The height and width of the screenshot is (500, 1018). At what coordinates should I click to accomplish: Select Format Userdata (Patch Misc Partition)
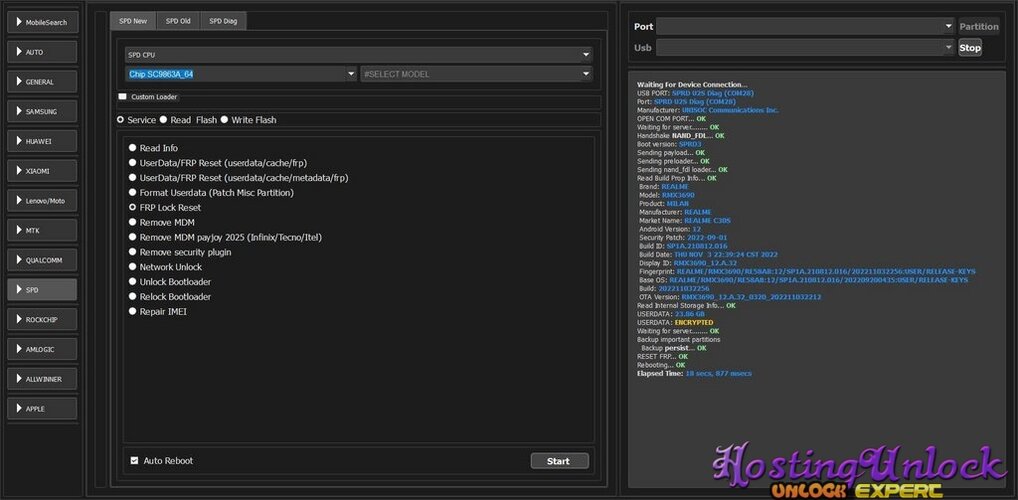coord(212,192)
